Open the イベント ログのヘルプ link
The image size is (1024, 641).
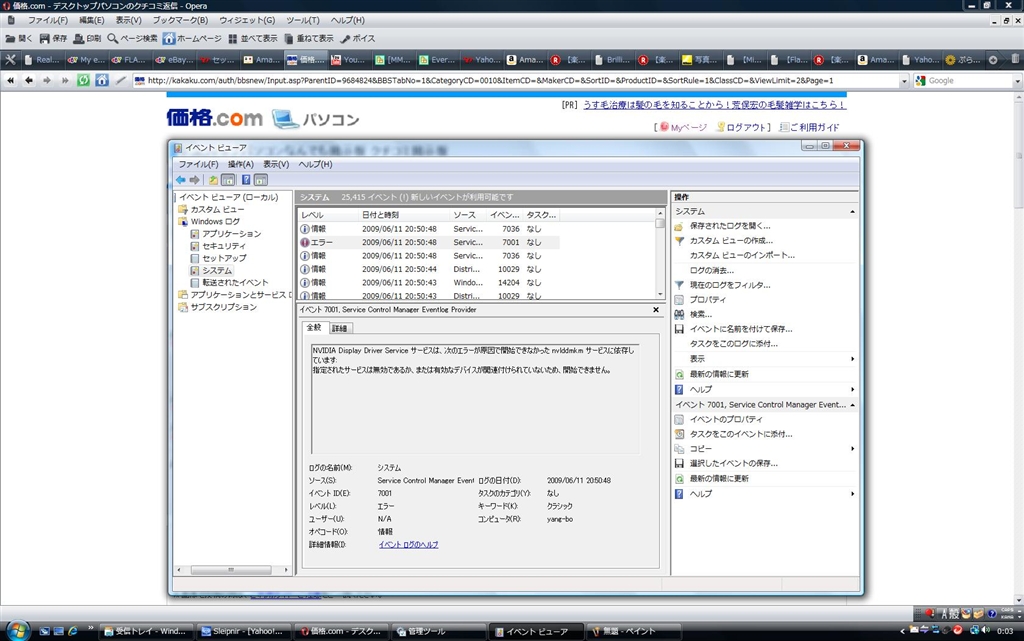408,544
